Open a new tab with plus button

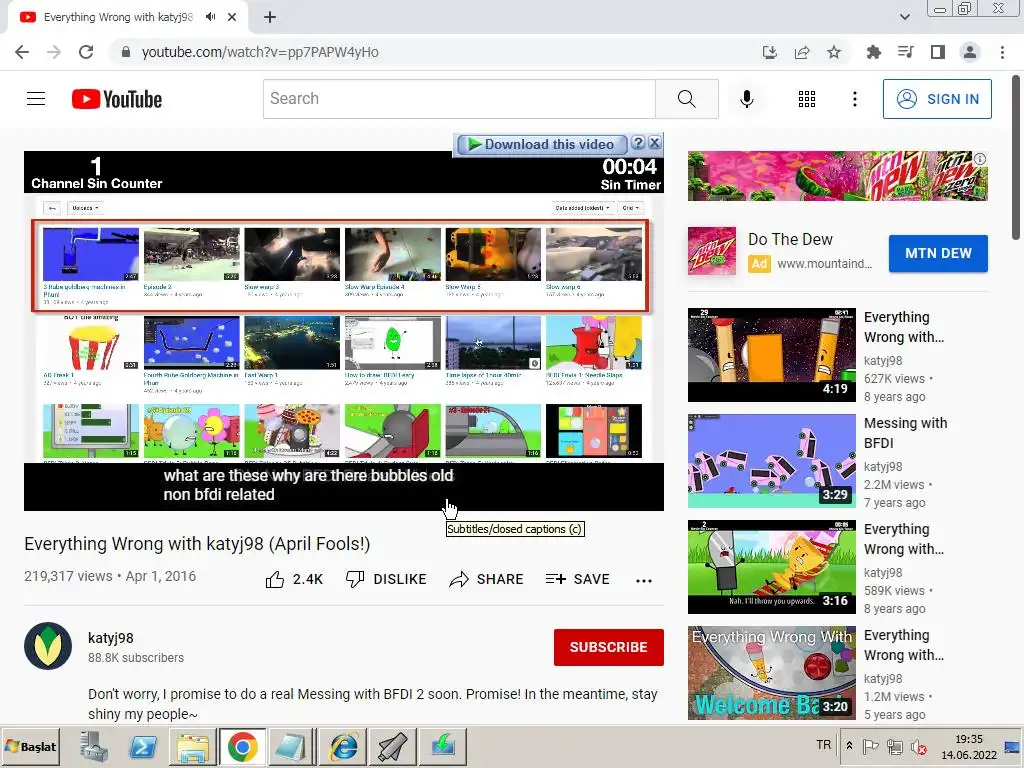pyautogui.click(x=270, y=17)
